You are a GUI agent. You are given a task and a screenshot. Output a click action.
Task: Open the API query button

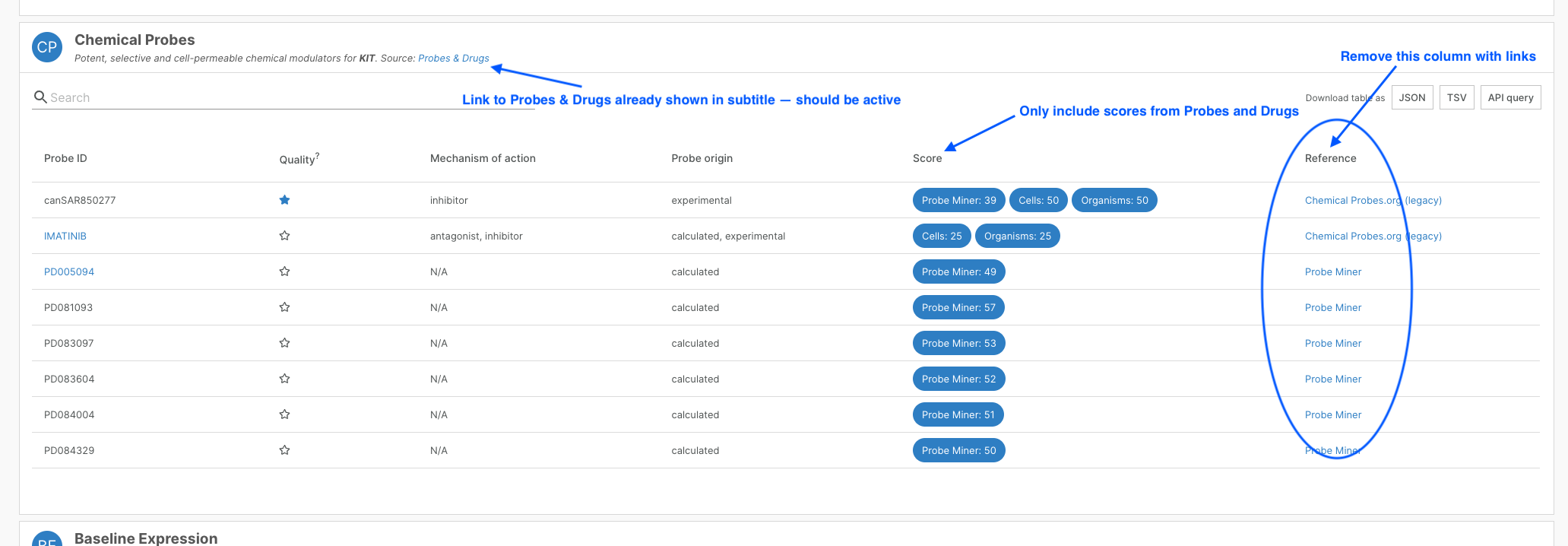[x=1511, y=97]
